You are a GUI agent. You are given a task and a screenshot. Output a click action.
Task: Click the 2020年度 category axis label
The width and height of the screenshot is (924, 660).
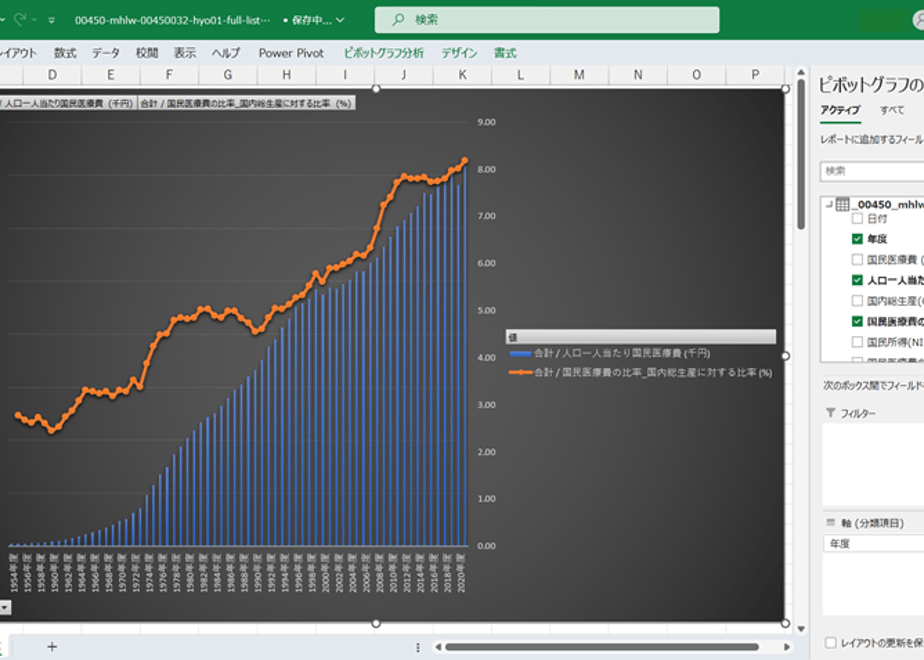click(461, 573)
